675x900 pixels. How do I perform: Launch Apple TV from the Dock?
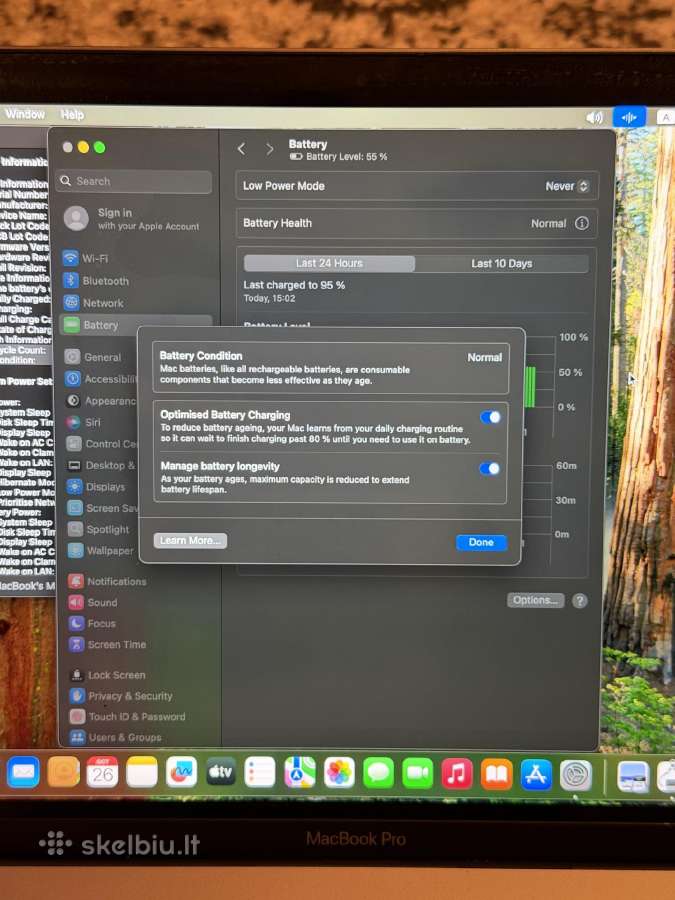point(220,772)
